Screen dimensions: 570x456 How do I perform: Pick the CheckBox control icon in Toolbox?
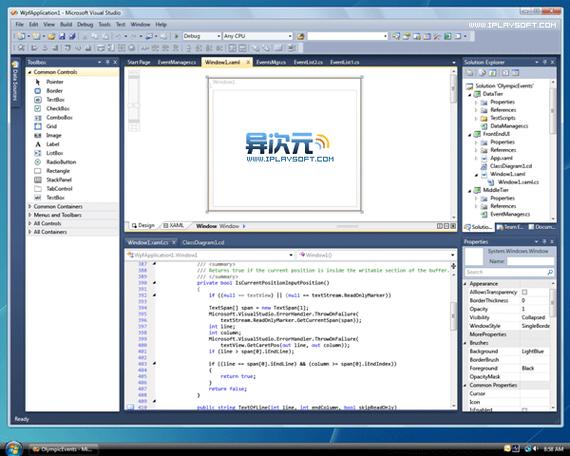click(38, 108)
